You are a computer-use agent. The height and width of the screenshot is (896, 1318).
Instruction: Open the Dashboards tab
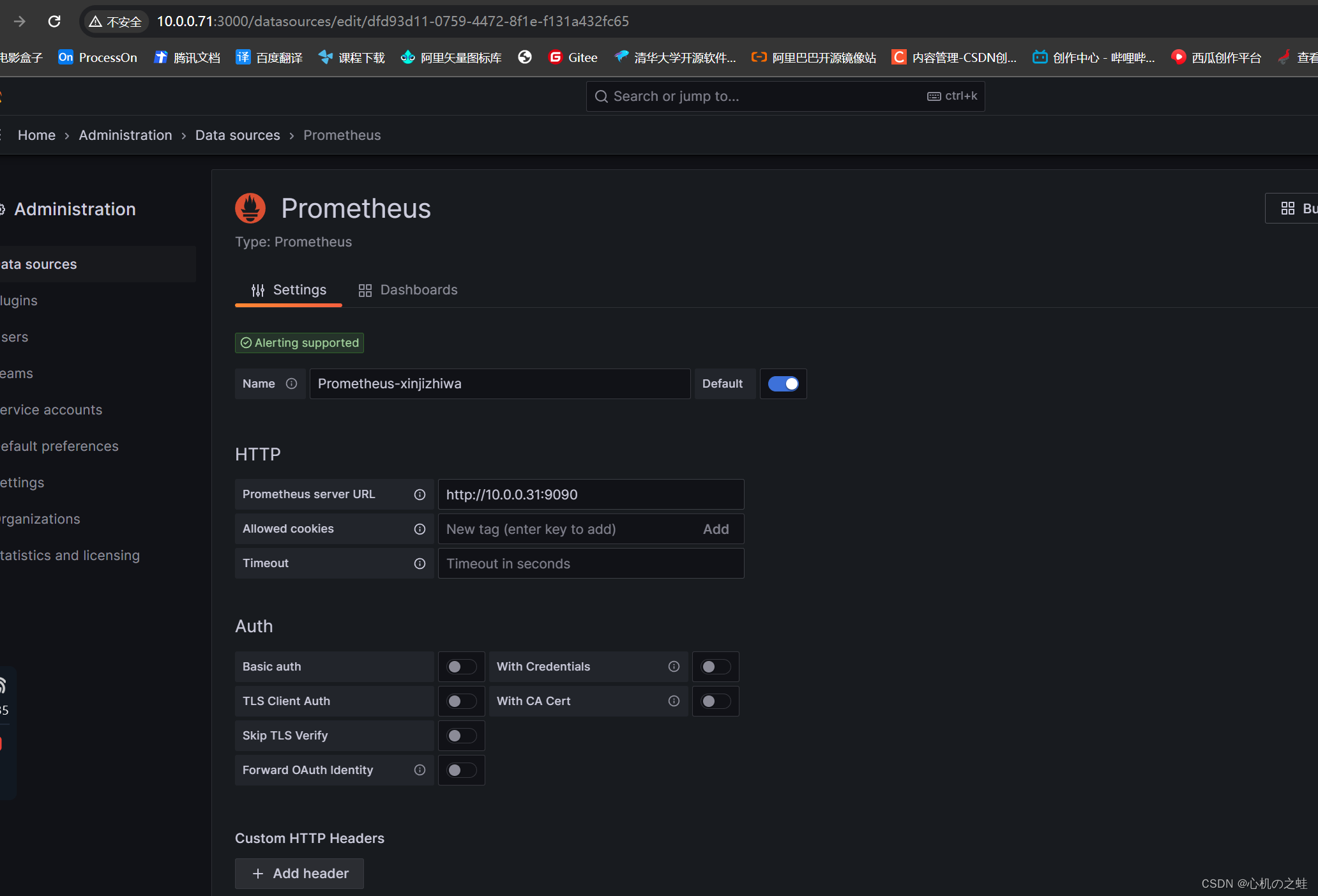tap(408, 290)
